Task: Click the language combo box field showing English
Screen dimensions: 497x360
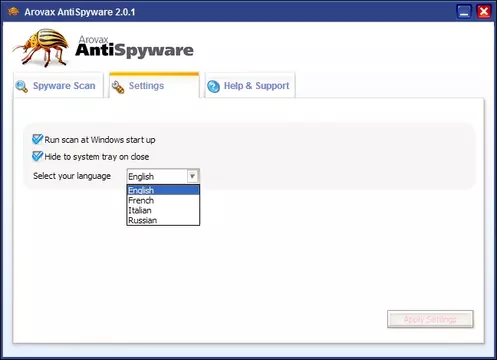Action: coord(163,176)
